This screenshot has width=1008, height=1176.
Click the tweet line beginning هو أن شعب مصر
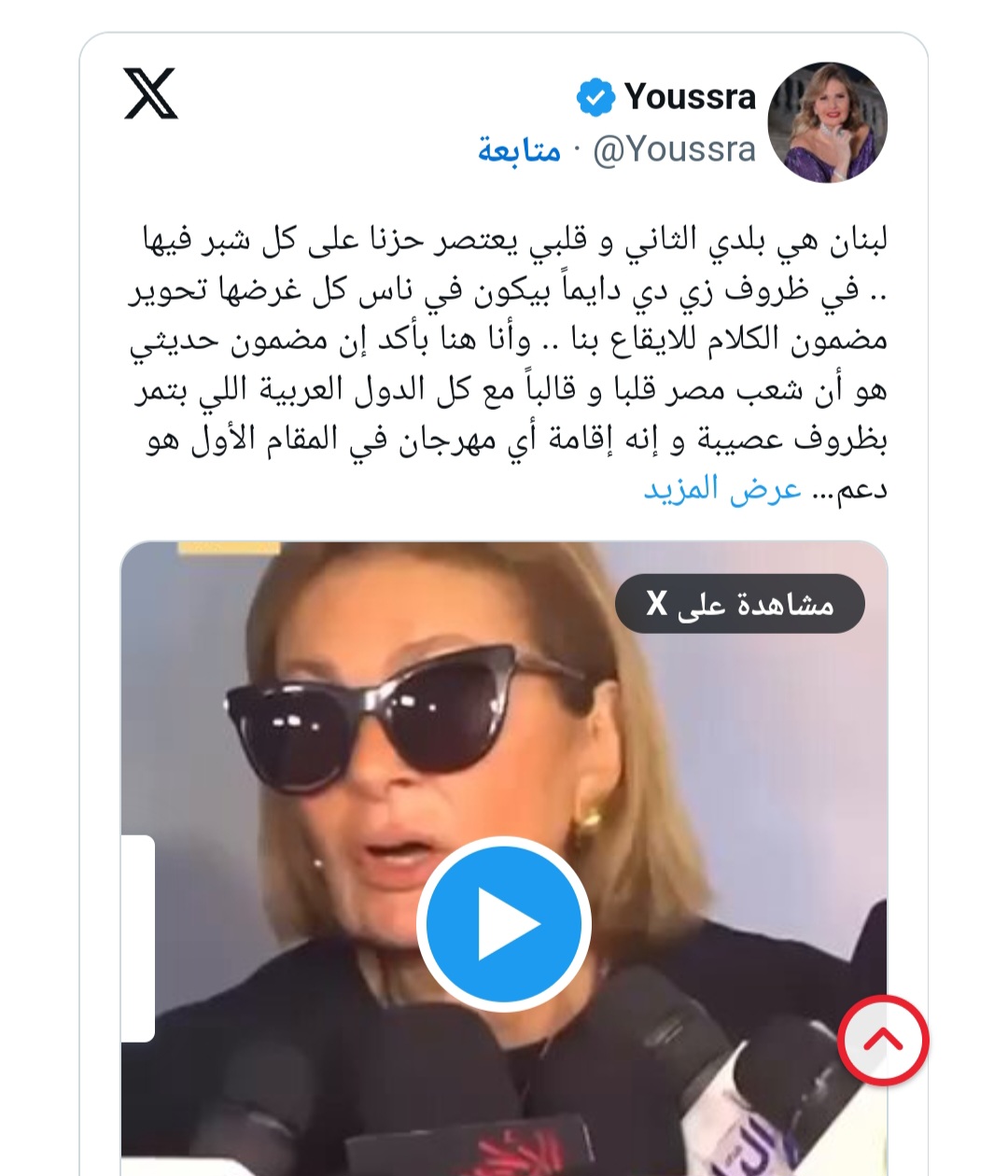510,391
